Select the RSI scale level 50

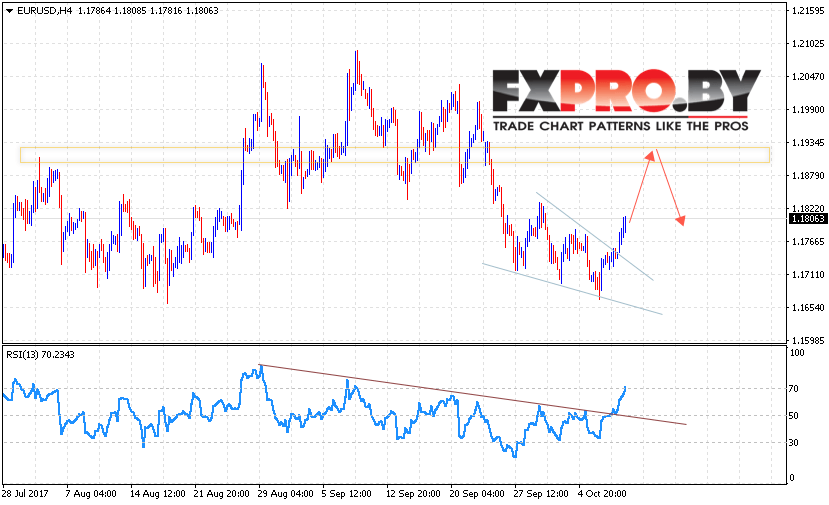click(794, 416)
